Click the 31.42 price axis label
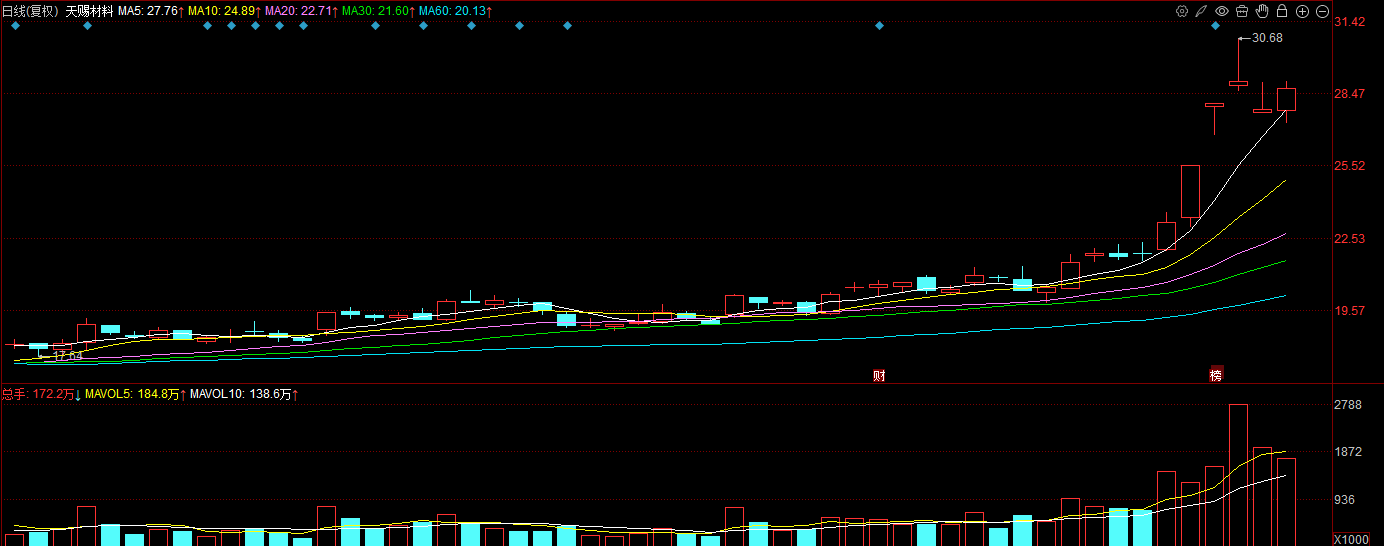Screen dimensions: 1384x546 pyautogui.click(x=1350, y=22)
